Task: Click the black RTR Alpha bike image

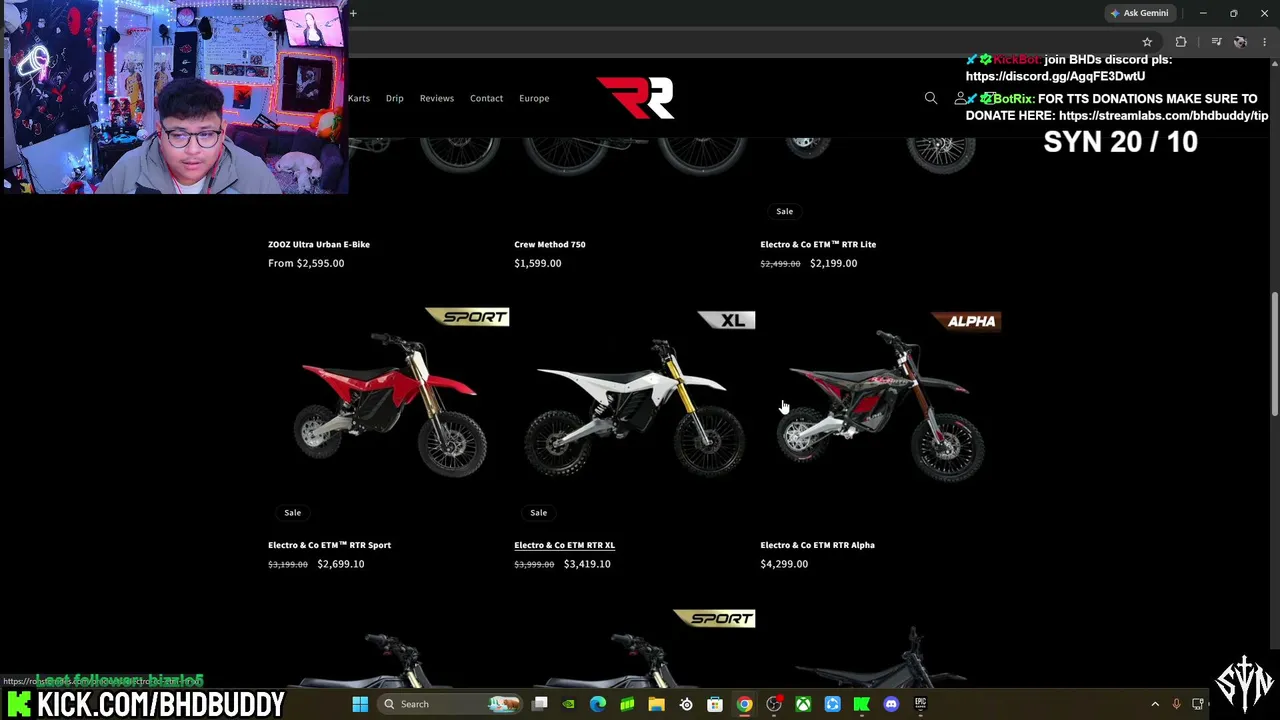Action: point(882,405)
